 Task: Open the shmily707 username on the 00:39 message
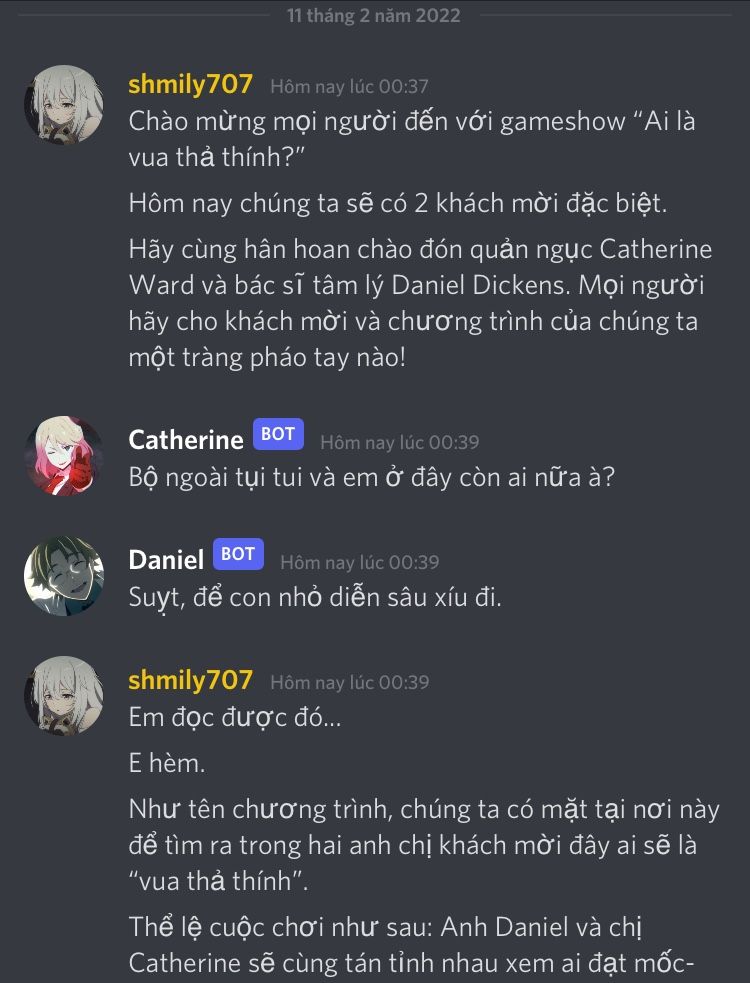pos(191,681)
